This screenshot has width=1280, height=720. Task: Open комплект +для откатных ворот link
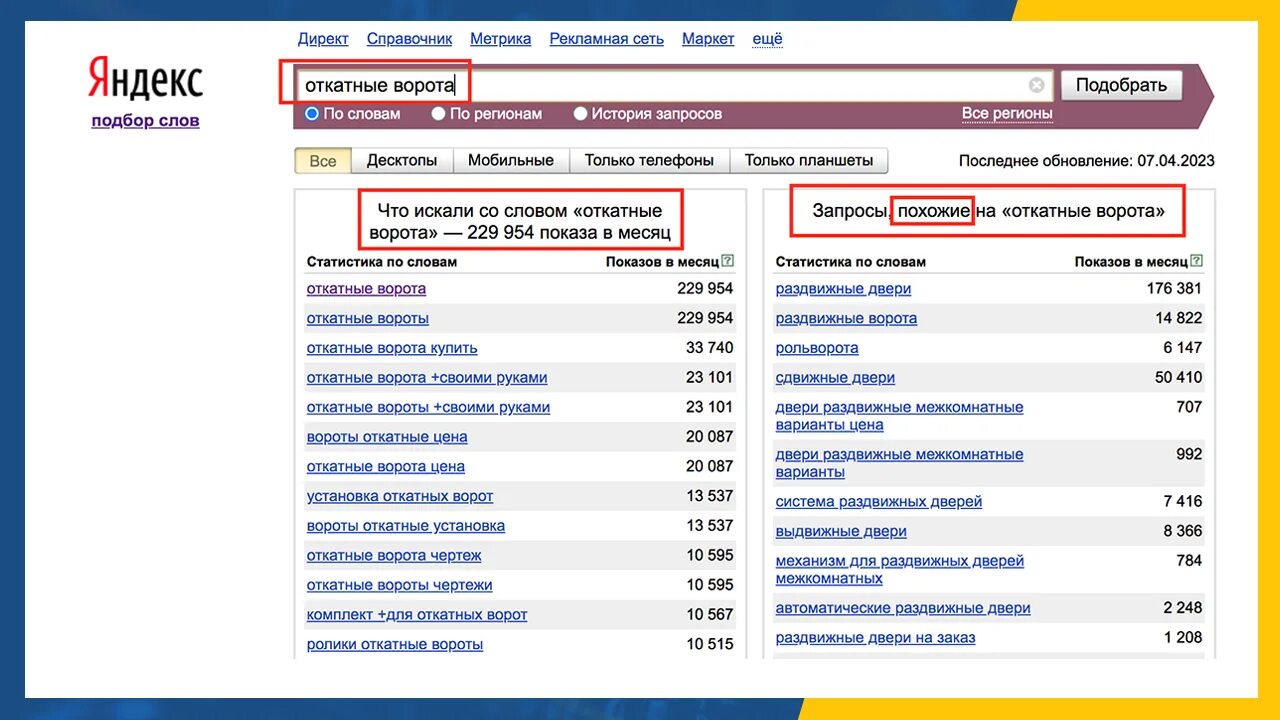point(417,615)
